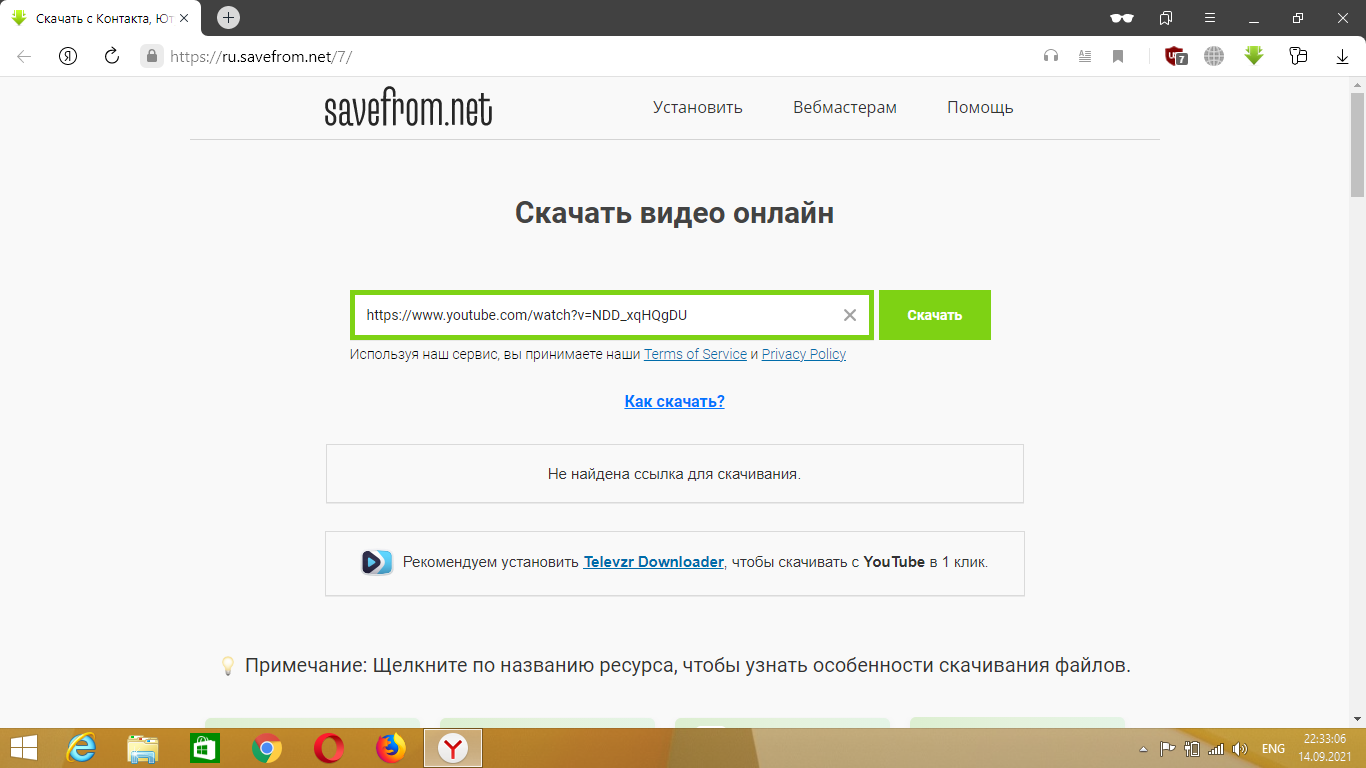Open a new tab with the plus button

point(228,18)
